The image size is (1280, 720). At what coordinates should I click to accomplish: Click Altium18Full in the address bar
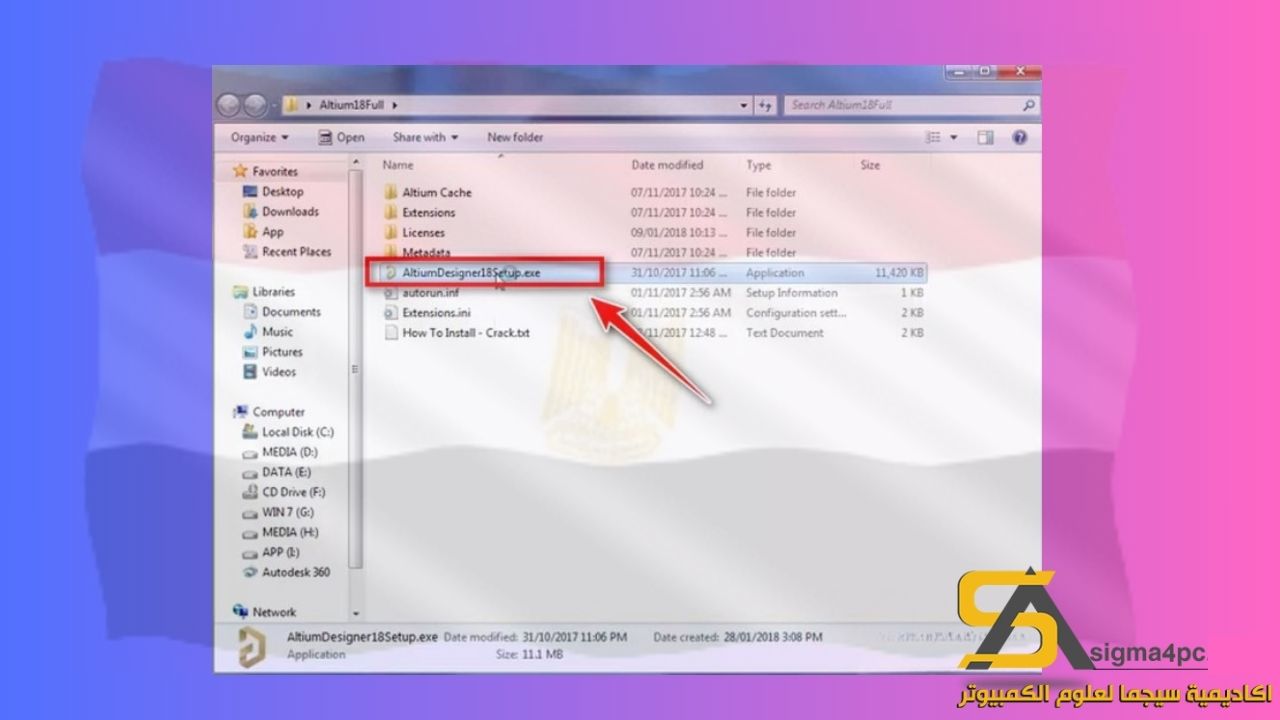(x=351, y=104)
